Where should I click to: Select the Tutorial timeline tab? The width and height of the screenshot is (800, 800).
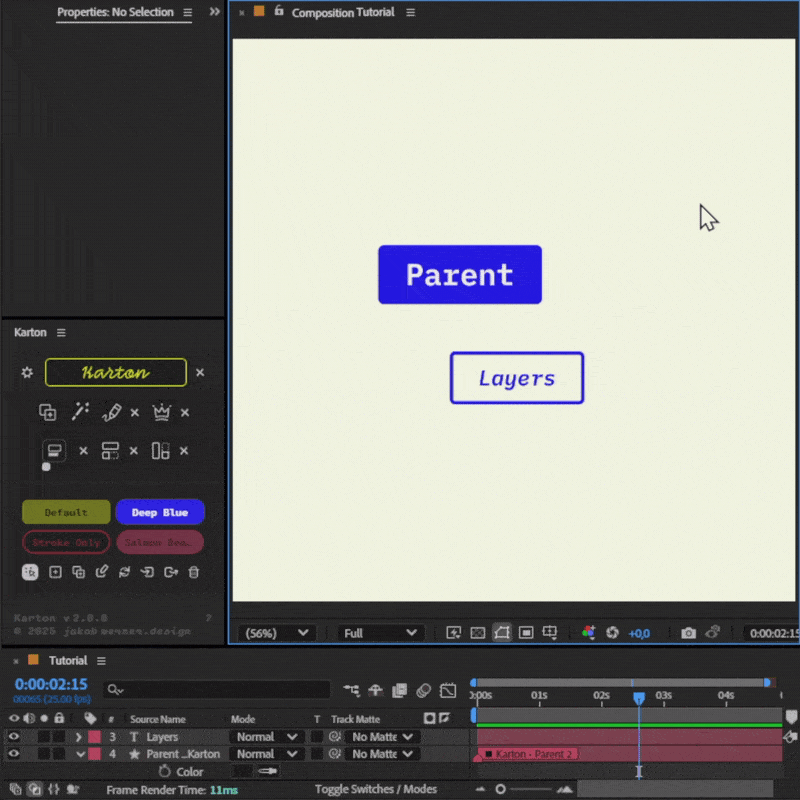point(68,661)
